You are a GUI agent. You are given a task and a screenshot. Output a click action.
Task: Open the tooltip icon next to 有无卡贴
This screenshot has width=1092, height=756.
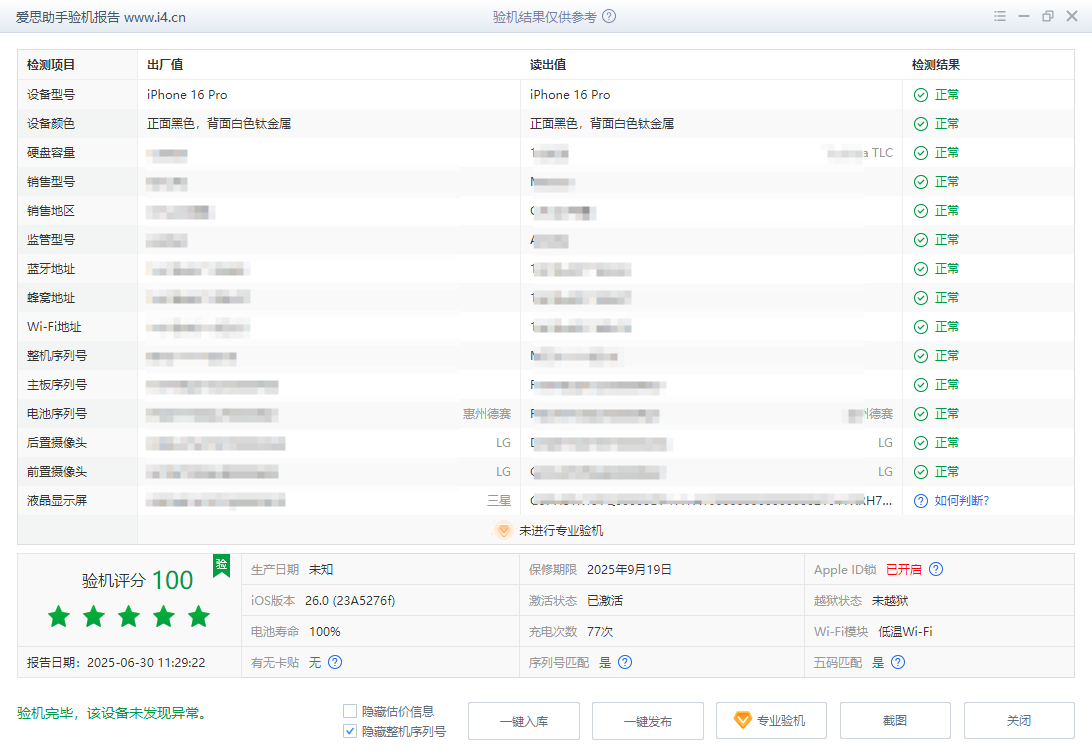click(335, 662)
